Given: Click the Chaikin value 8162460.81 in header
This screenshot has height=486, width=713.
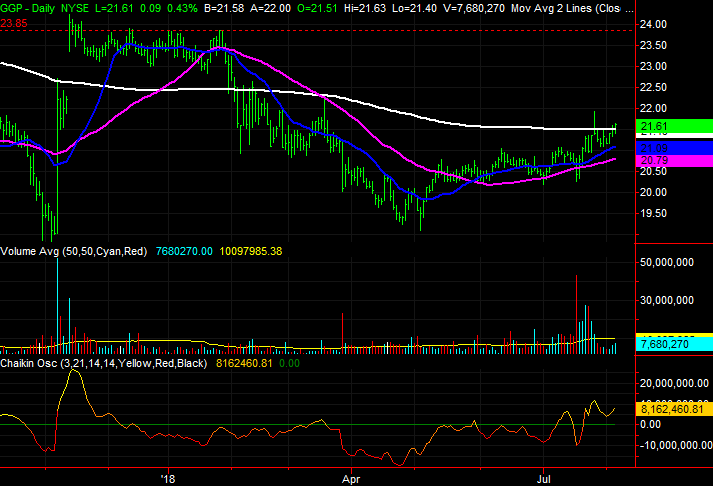Looking at the screenshot, I should pos(244,363).
